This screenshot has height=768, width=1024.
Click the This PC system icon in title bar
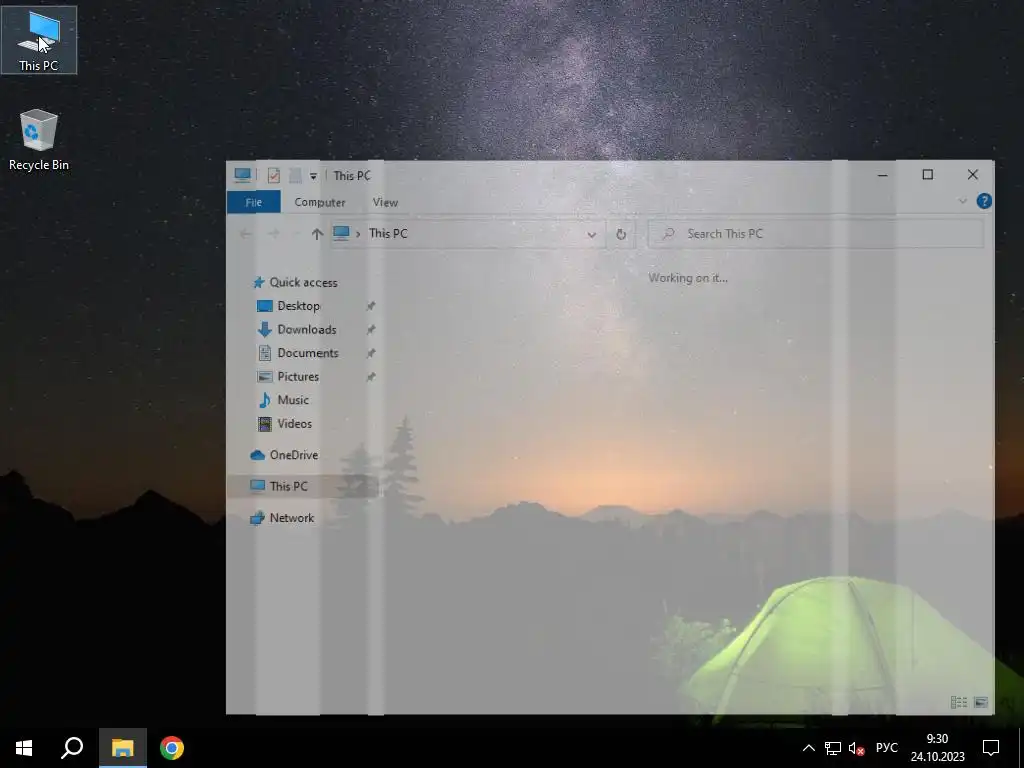point(242,175)
